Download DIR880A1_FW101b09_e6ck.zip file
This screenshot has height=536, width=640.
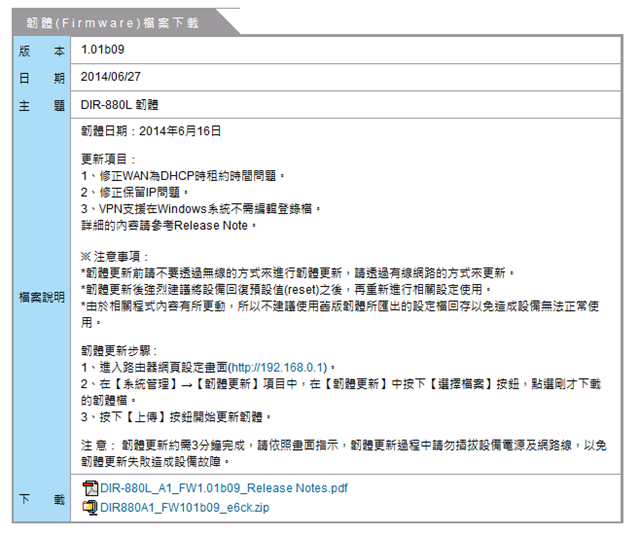[184, 507]
